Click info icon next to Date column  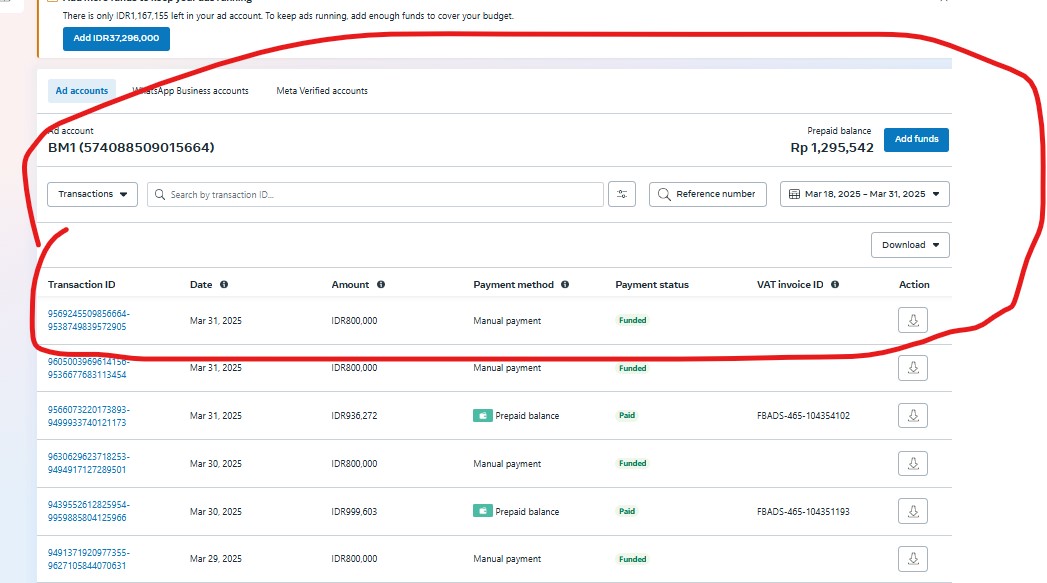(224, 285)
